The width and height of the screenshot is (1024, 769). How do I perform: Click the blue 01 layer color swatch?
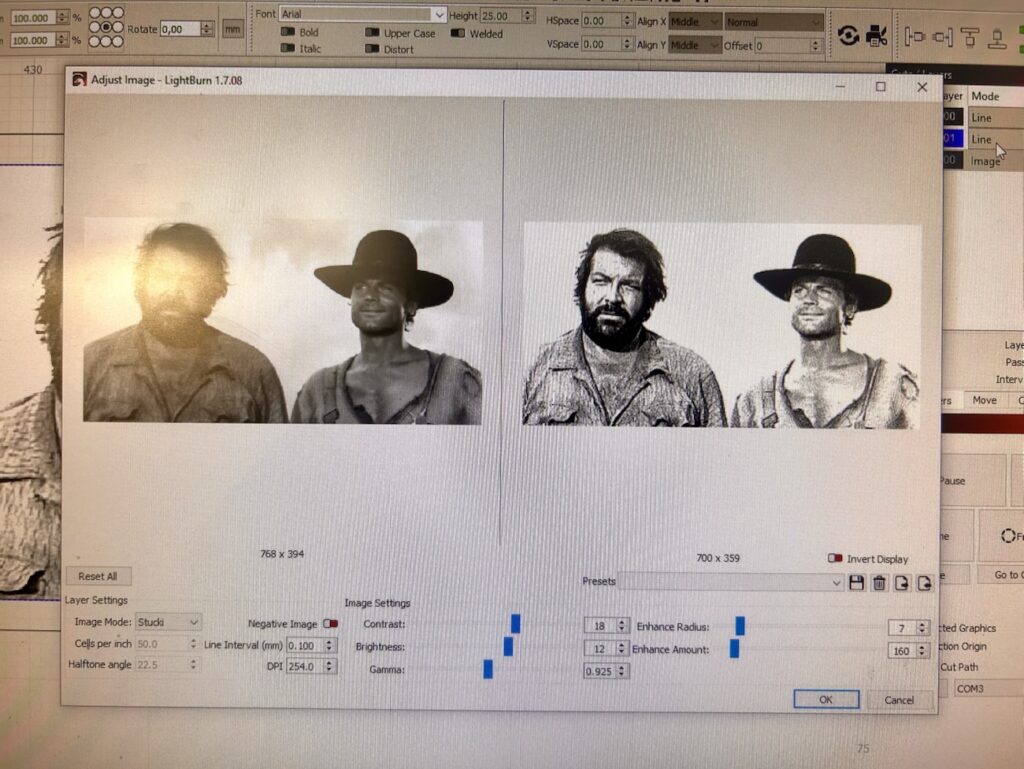pos(953,139)
